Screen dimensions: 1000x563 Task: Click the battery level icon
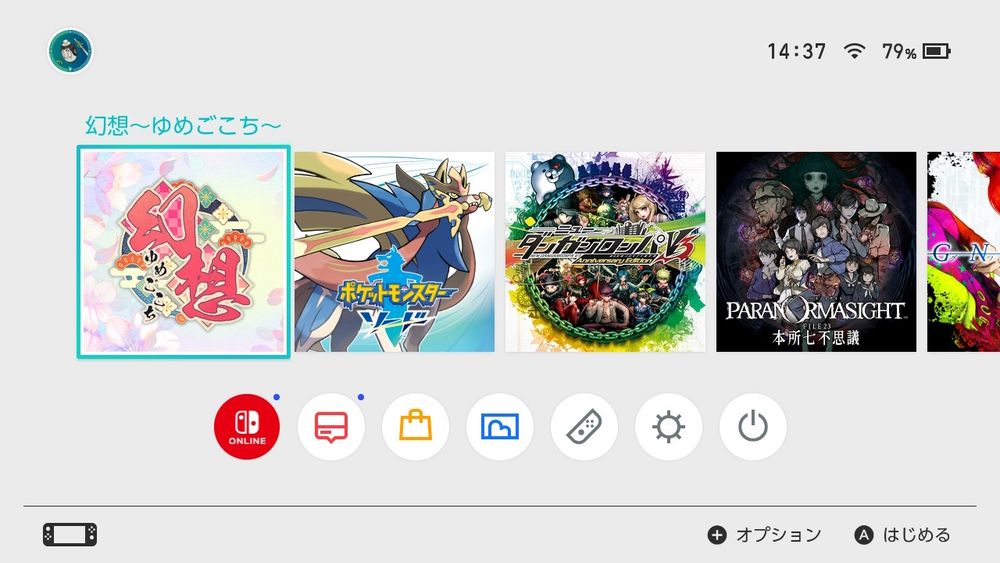(937, 51)
